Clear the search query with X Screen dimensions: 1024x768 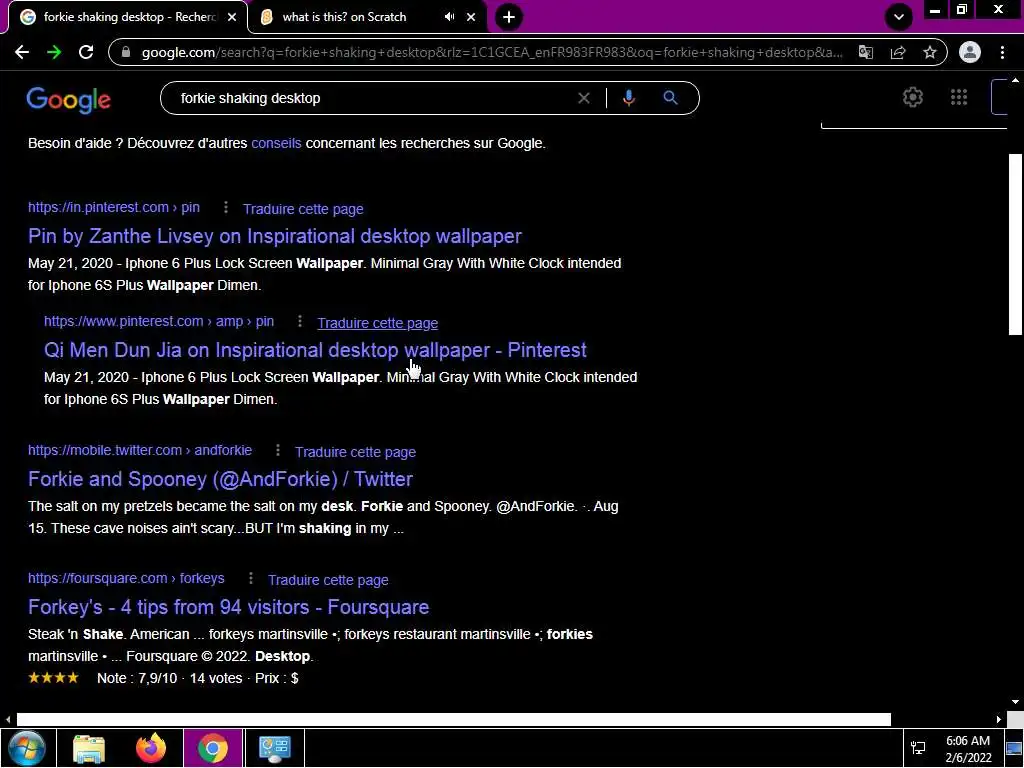[584, 98]
